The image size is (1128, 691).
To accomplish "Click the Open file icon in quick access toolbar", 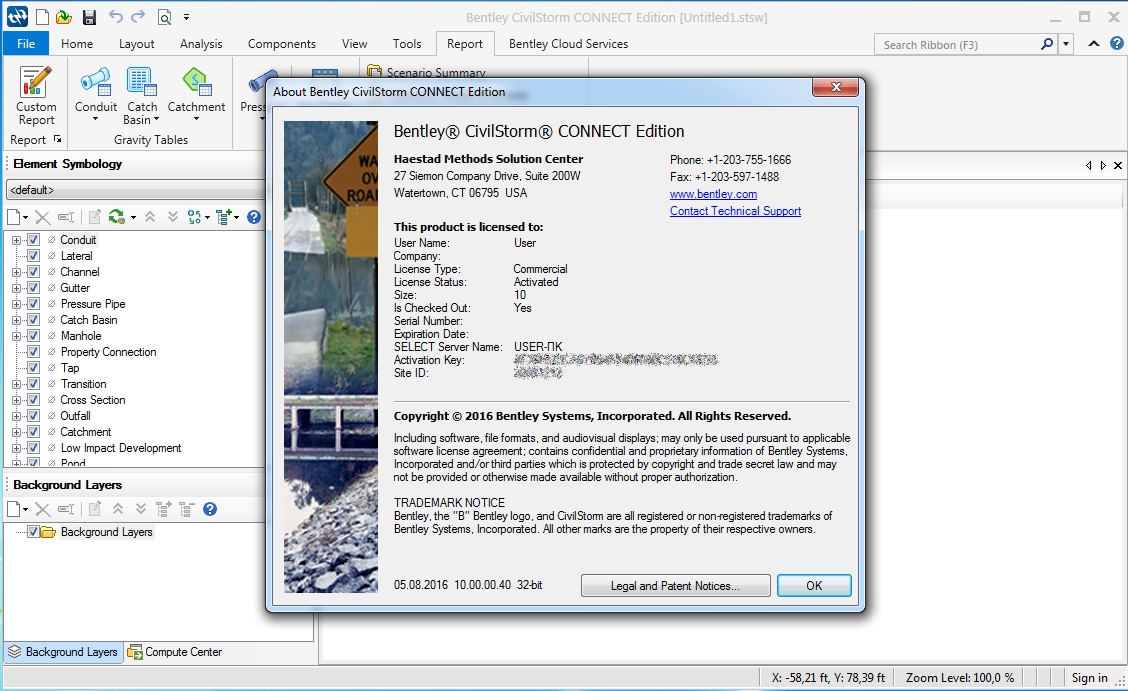I will click(x=64, y=17).
